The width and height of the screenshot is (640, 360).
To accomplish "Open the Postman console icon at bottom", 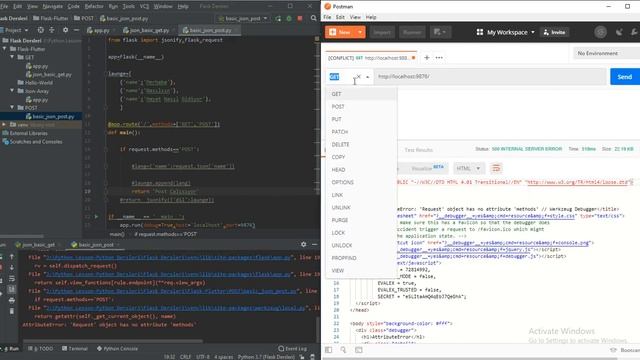I will 358,350.
